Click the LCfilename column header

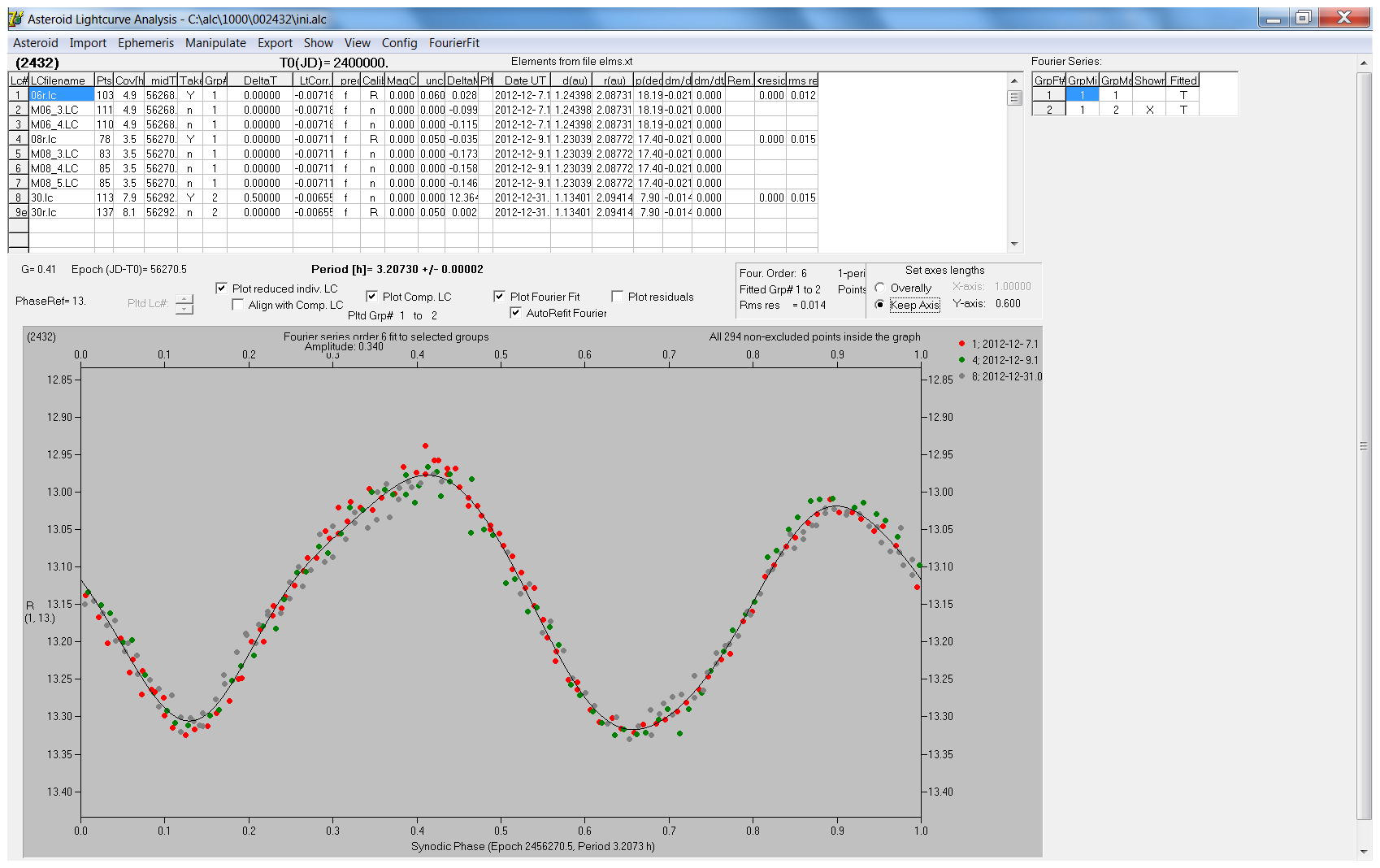[61, 80]
